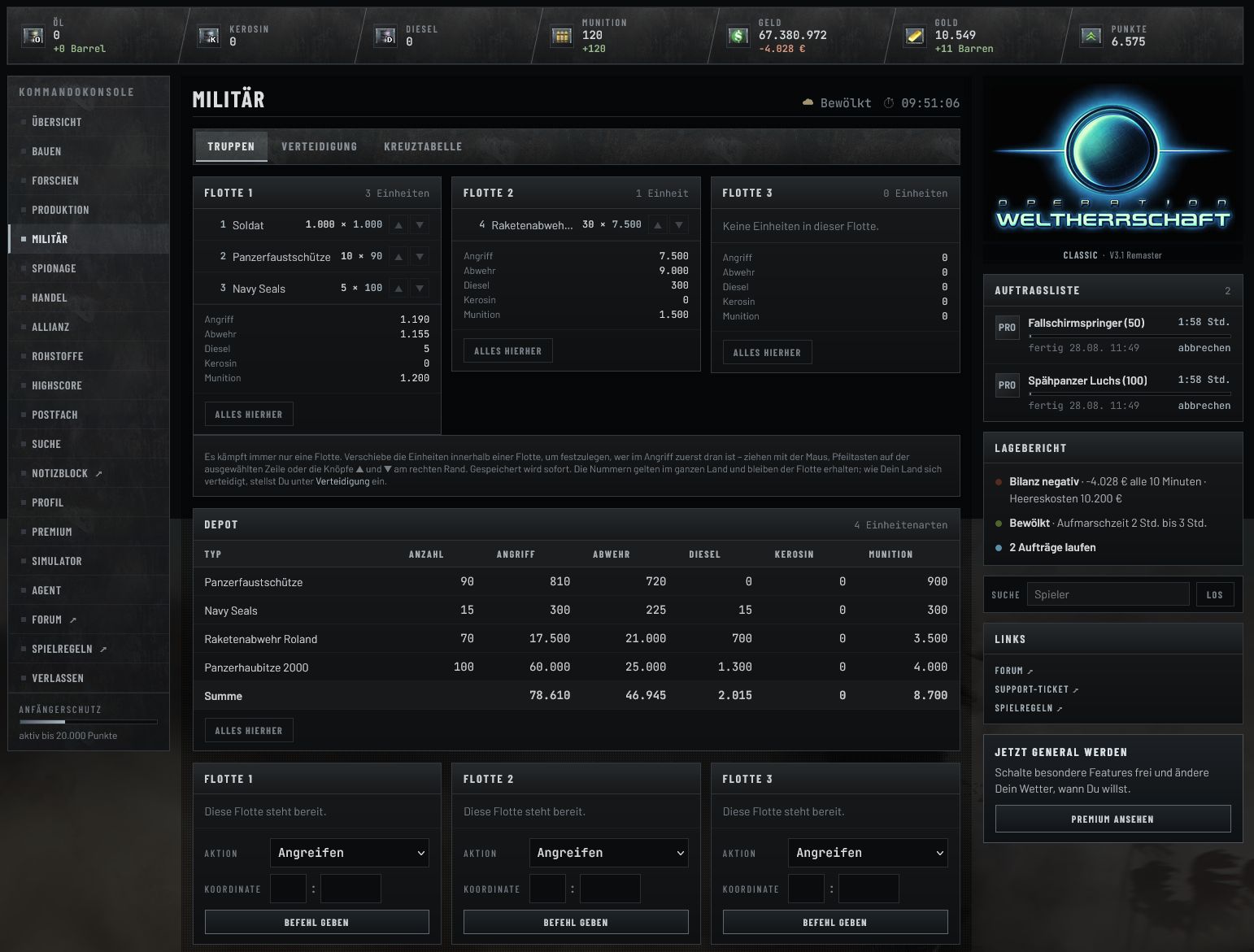The height and width of the screenshot is (952, 1254).
Task: Click the oil barrel resource icon
Action: point(33,36)
